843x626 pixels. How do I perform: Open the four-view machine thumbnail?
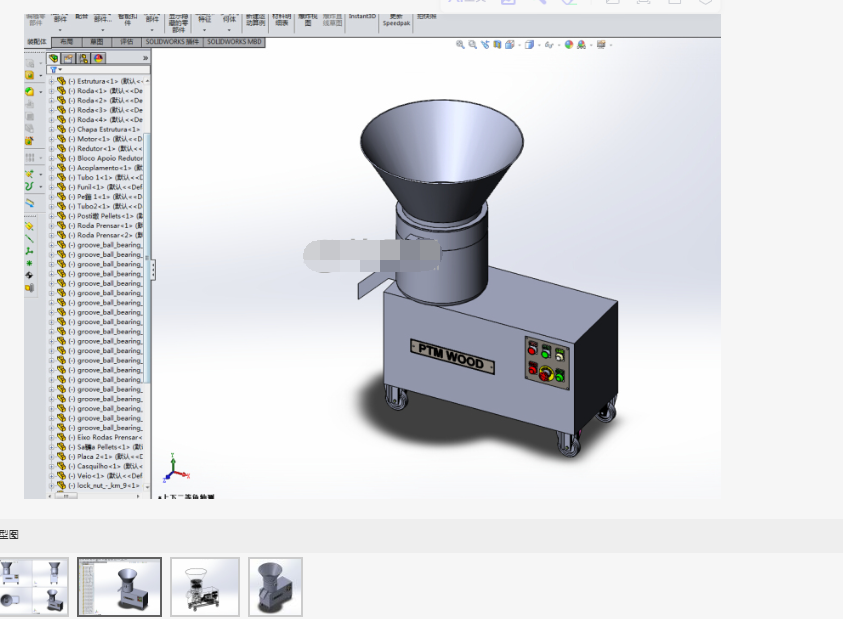click(x=33, y=587)
